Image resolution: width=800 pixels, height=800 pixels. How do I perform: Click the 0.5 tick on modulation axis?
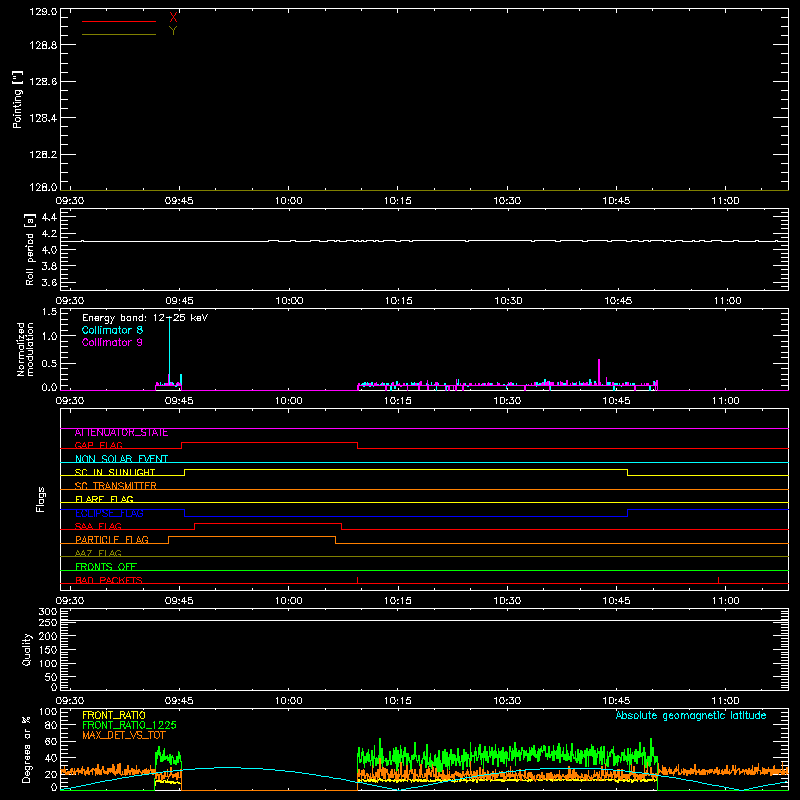[x=49, y=363]
